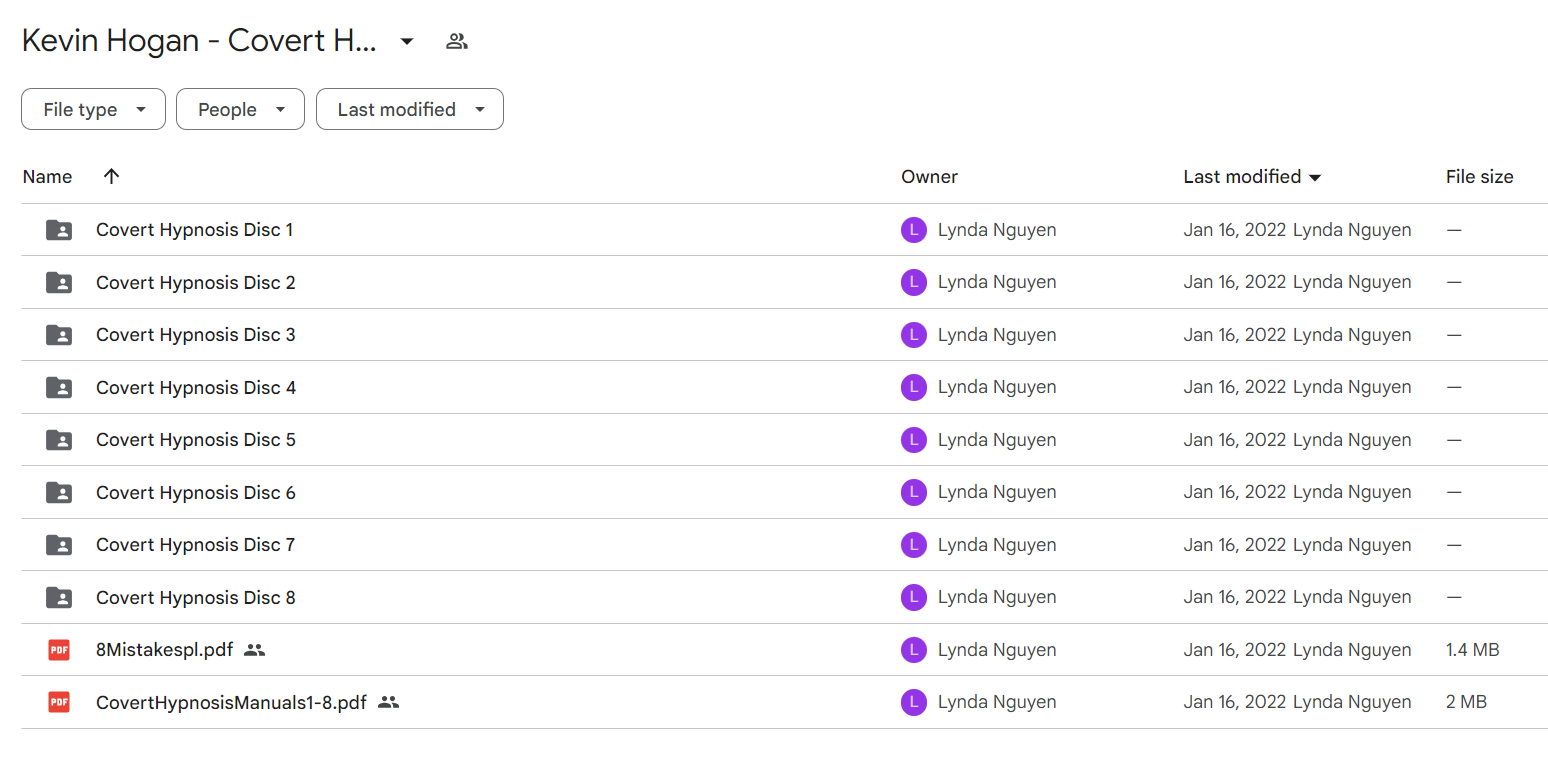
Task: Click the File size column header
Action: click(1479, 177)
